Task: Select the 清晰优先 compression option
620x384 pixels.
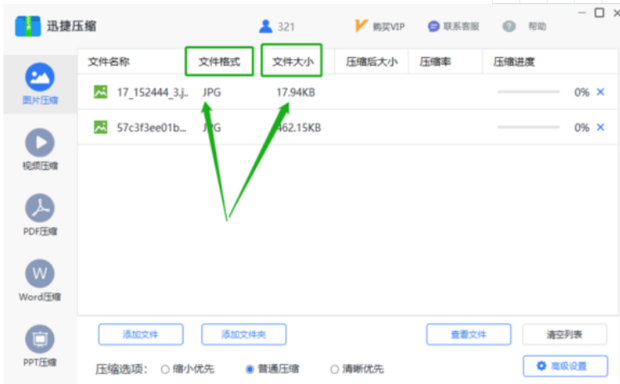Action: tap(335, 369)
